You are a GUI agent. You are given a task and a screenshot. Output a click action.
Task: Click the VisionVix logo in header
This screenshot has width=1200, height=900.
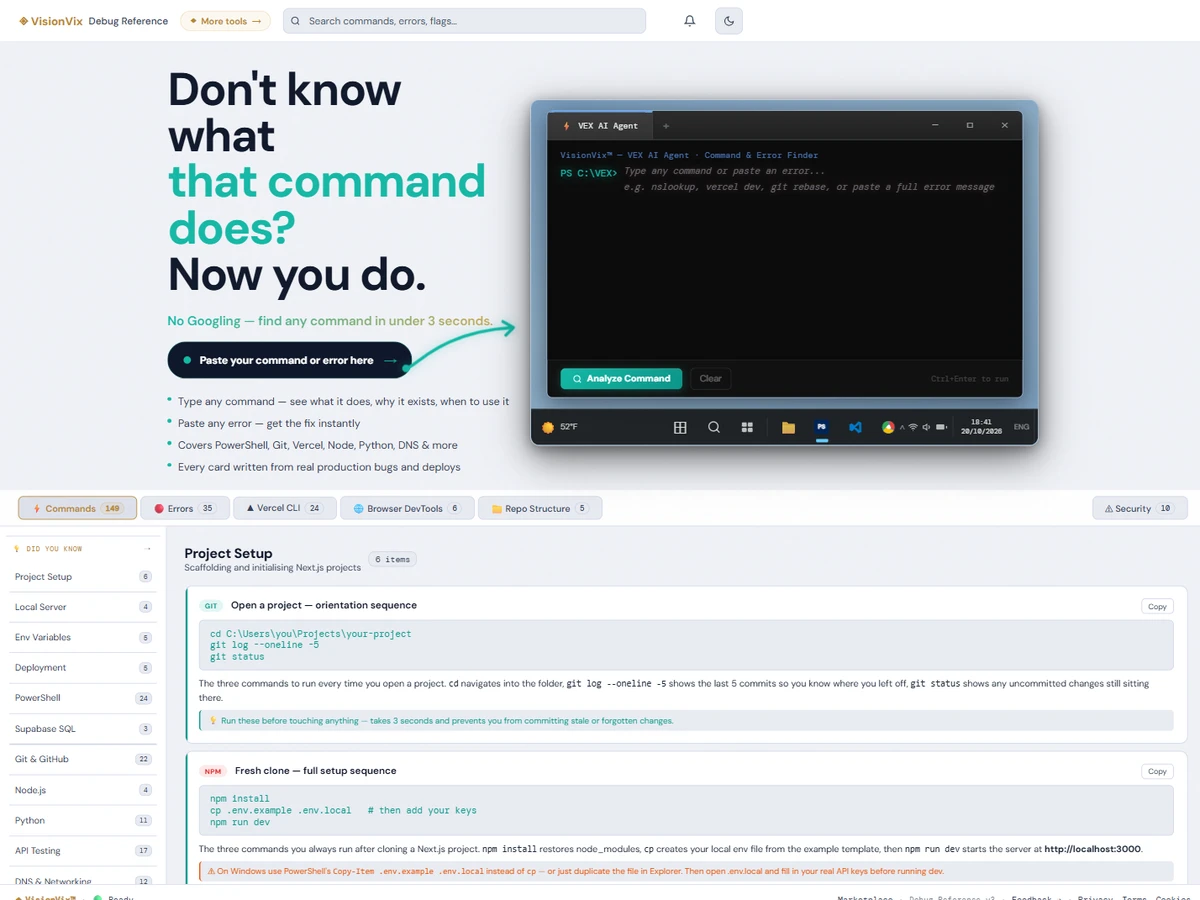pyautogui.click(x=50, y=21)
